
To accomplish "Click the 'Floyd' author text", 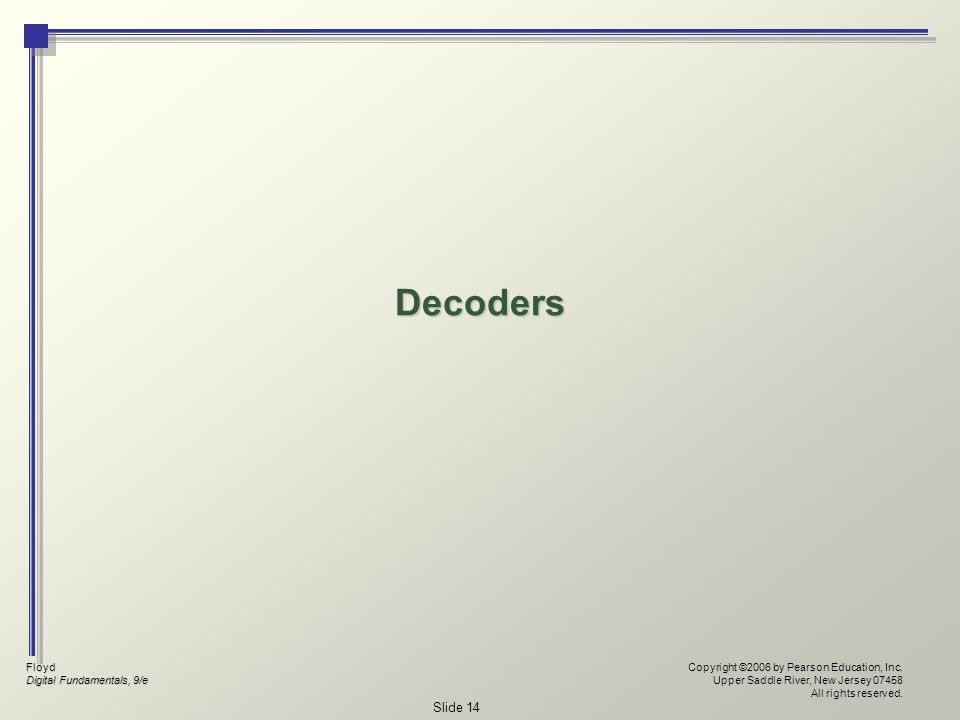I will (40, 667).
